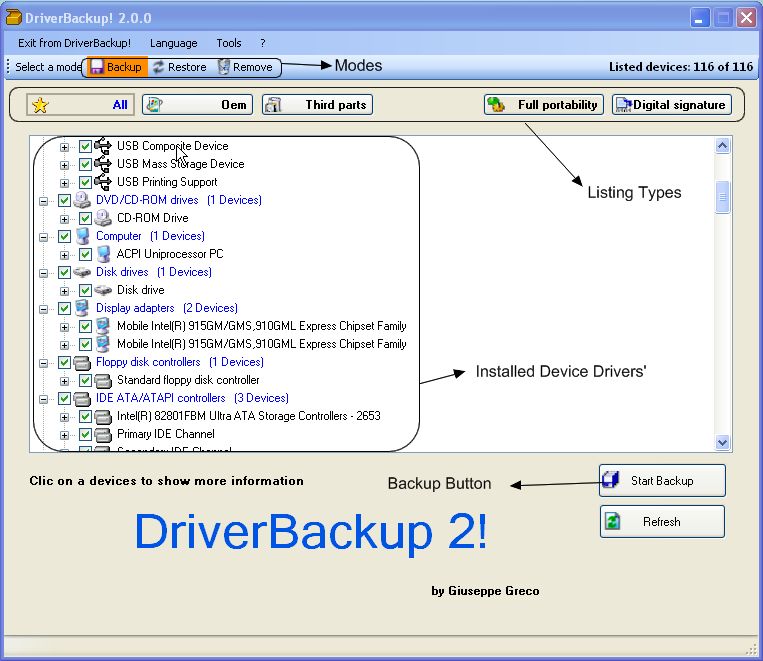Image resolution: width=763 pixels, height=661 pixels.
Task: Collapse the Floppy disk controllers category
Action: point(43,363)
